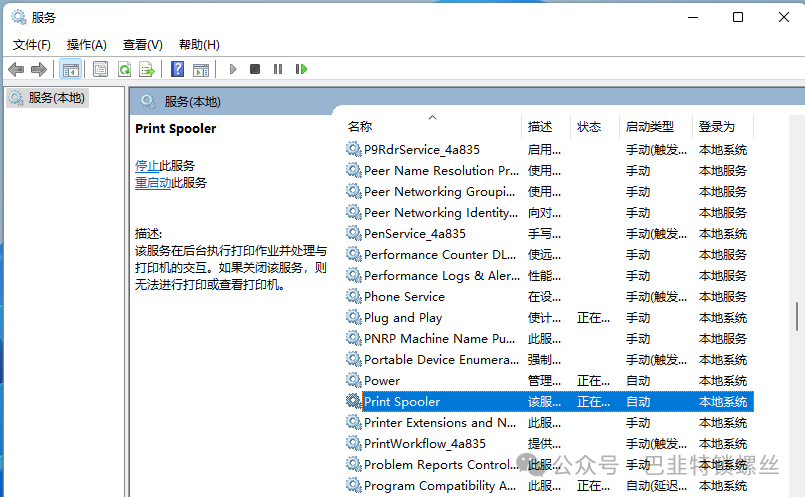Click gear icon of the Power service
Image resolution: width=805 pixels, height=497 pixels.
coord(353,380)
